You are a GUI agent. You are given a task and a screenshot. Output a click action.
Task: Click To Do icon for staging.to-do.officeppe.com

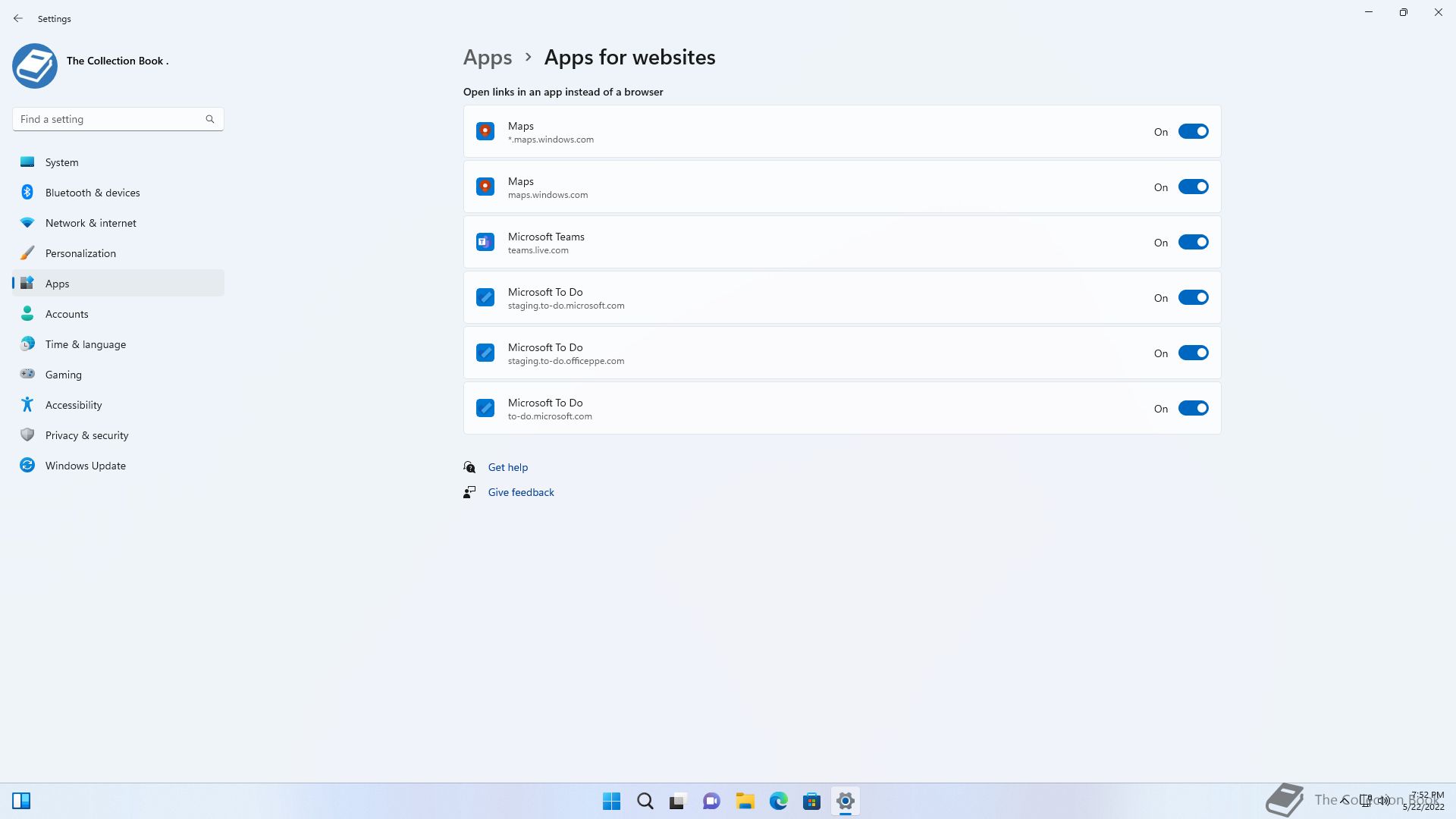[485, 353]
